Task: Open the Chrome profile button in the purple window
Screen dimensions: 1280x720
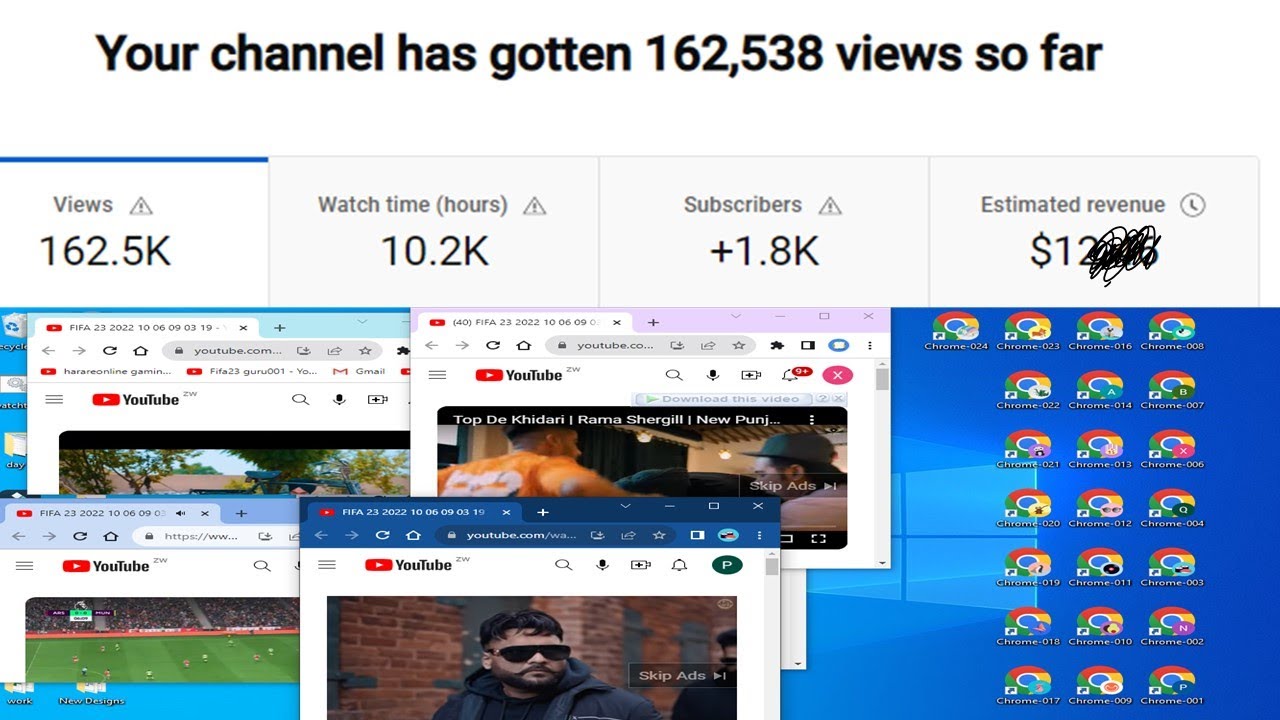Action: pyautogui.click(x=839, y=345)
